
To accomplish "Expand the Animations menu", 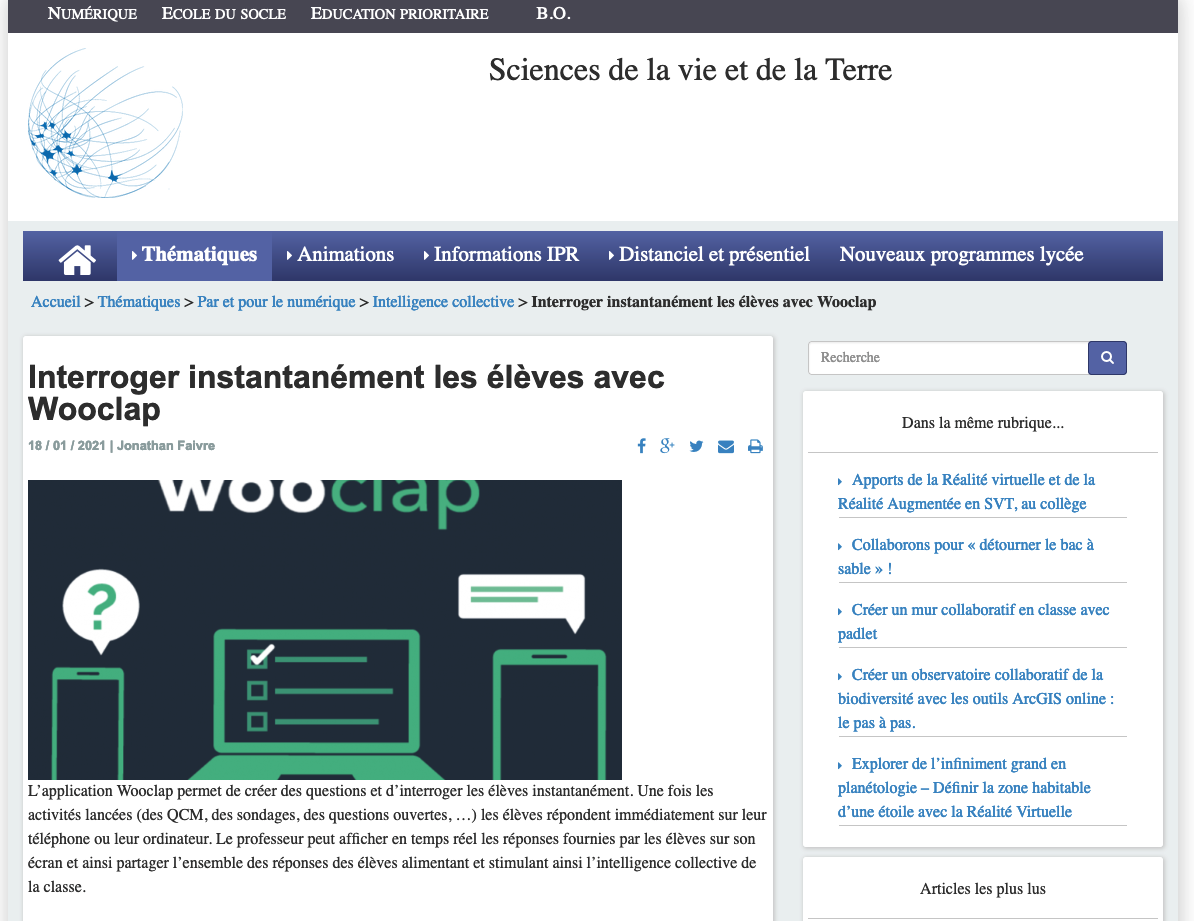I will coord(341,255).
